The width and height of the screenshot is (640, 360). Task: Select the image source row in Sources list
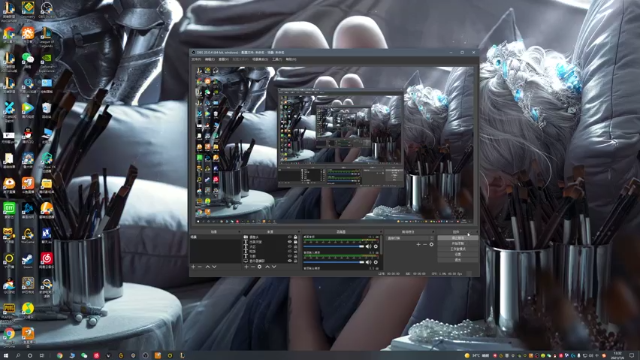coord(270,237)
